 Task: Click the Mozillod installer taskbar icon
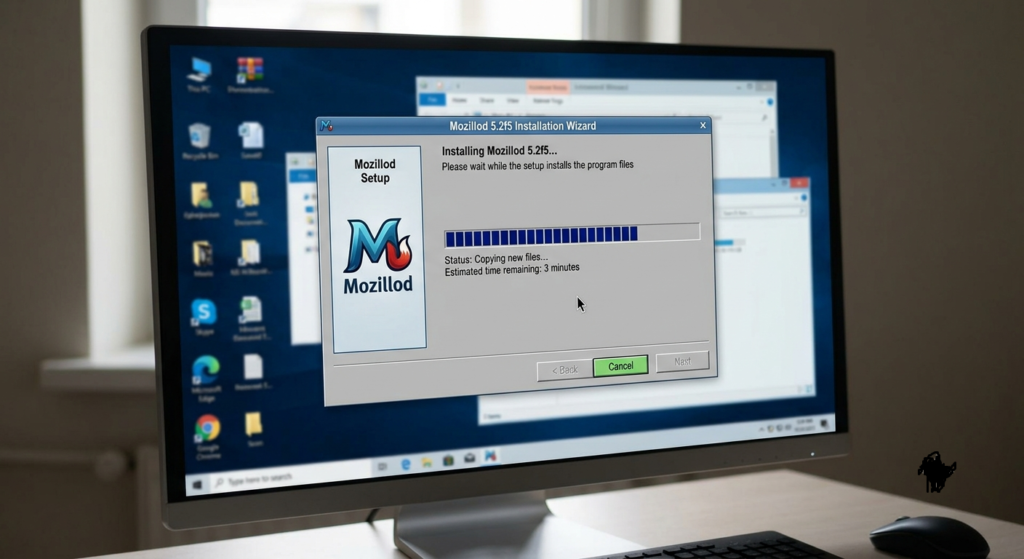(490, 456)
